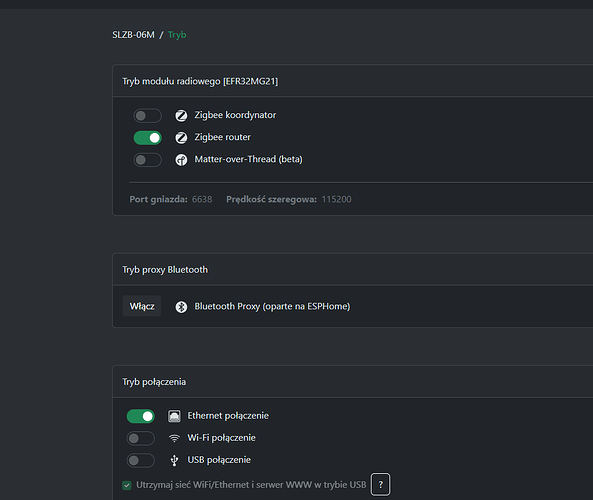Open the question mark help icon
Screen dimensions: 593x500
pos(380,484)
